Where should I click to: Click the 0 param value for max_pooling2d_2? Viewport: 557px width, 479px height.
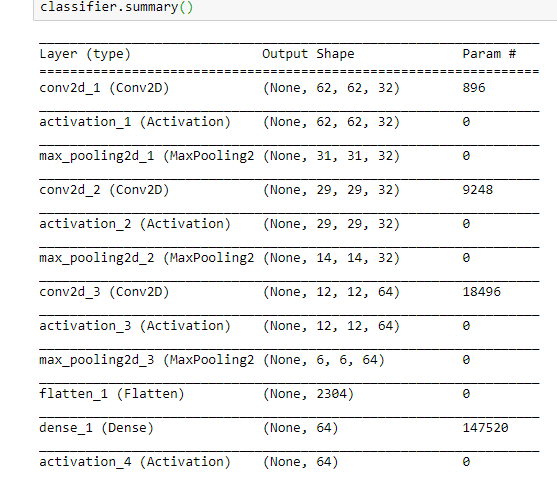click(x=466, y=258)
